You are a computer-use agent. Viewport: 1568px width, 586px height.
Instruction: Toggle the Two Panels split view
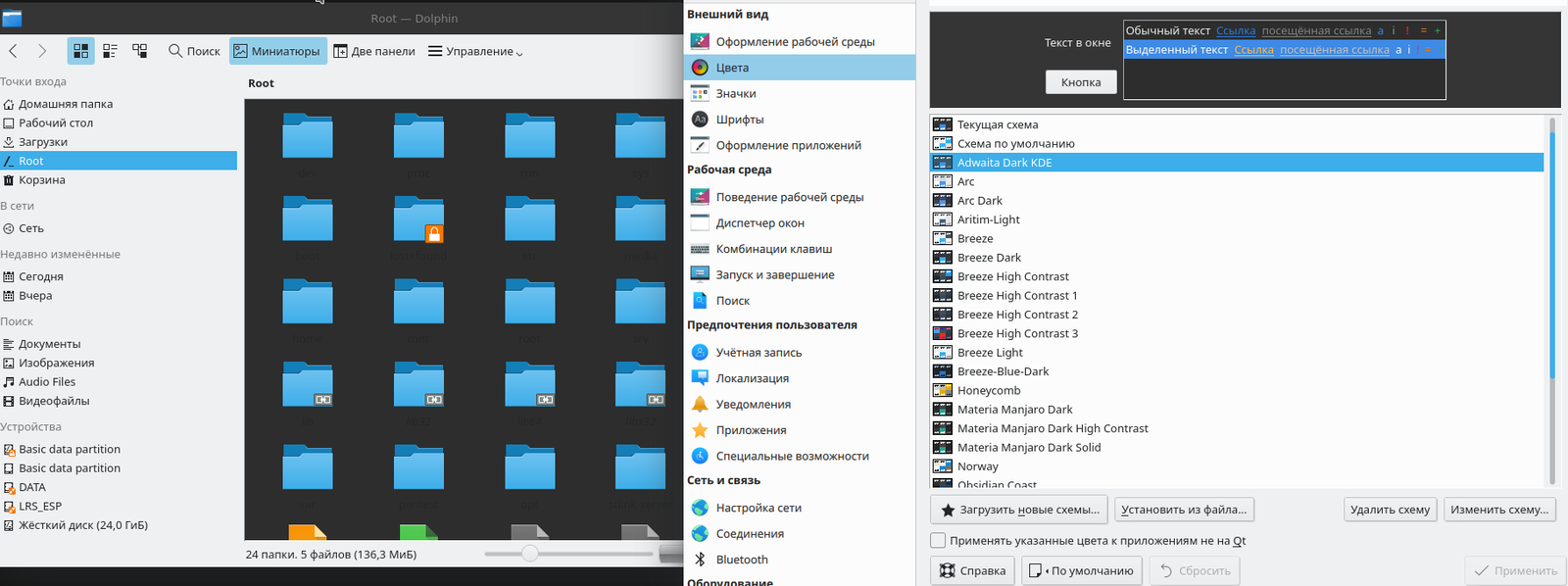(x=373, y=51)
